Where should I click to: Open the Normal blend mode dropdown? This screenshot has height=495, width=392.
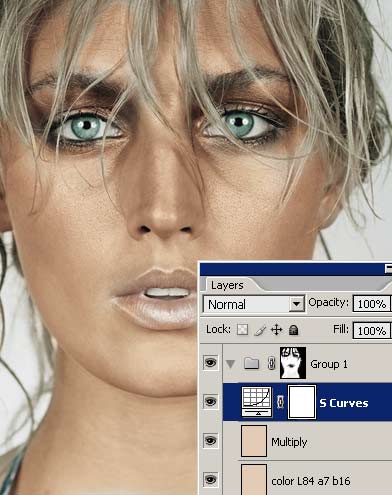point(254,304)
